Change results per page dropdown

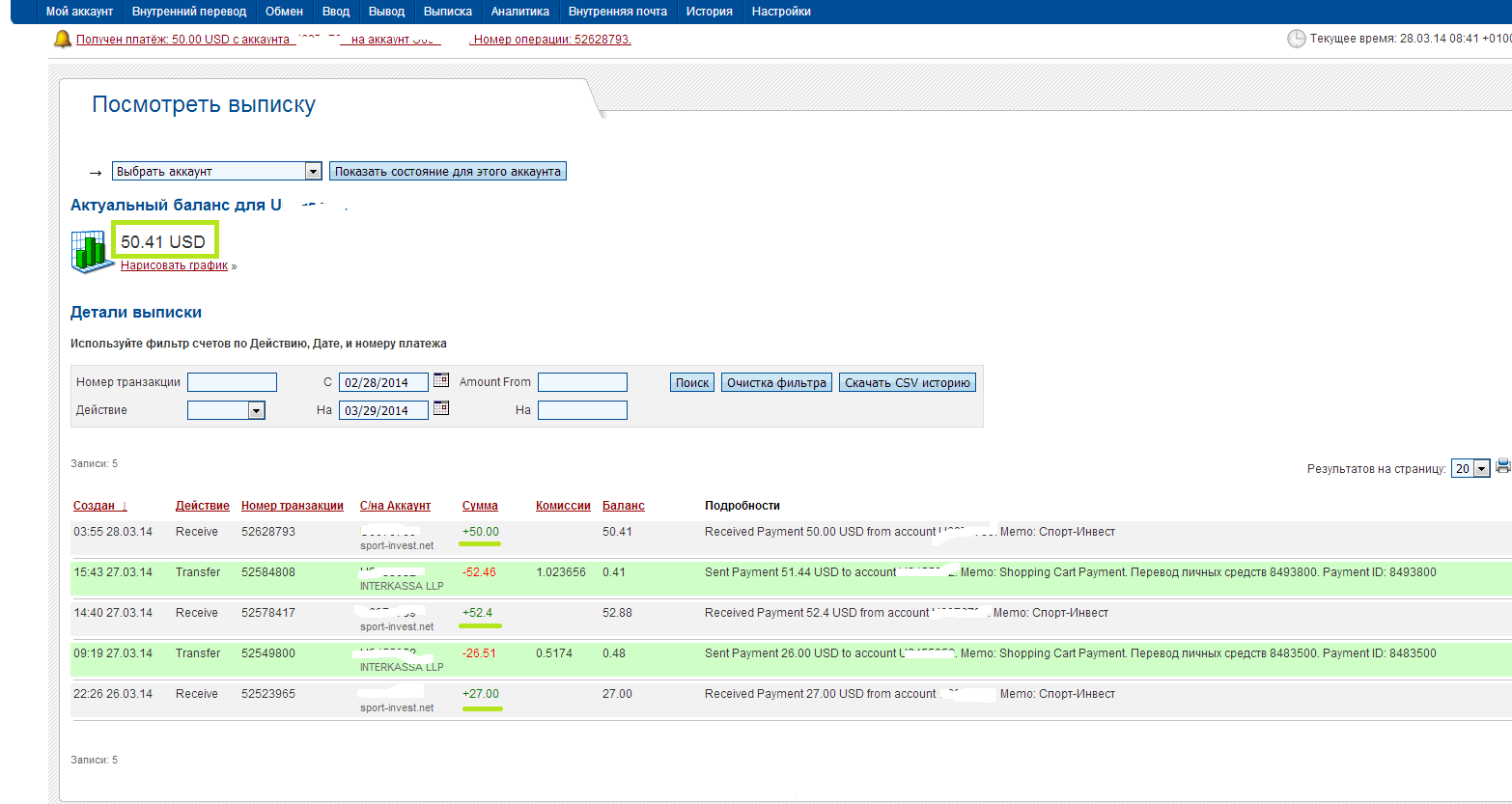coord(1481,468)
